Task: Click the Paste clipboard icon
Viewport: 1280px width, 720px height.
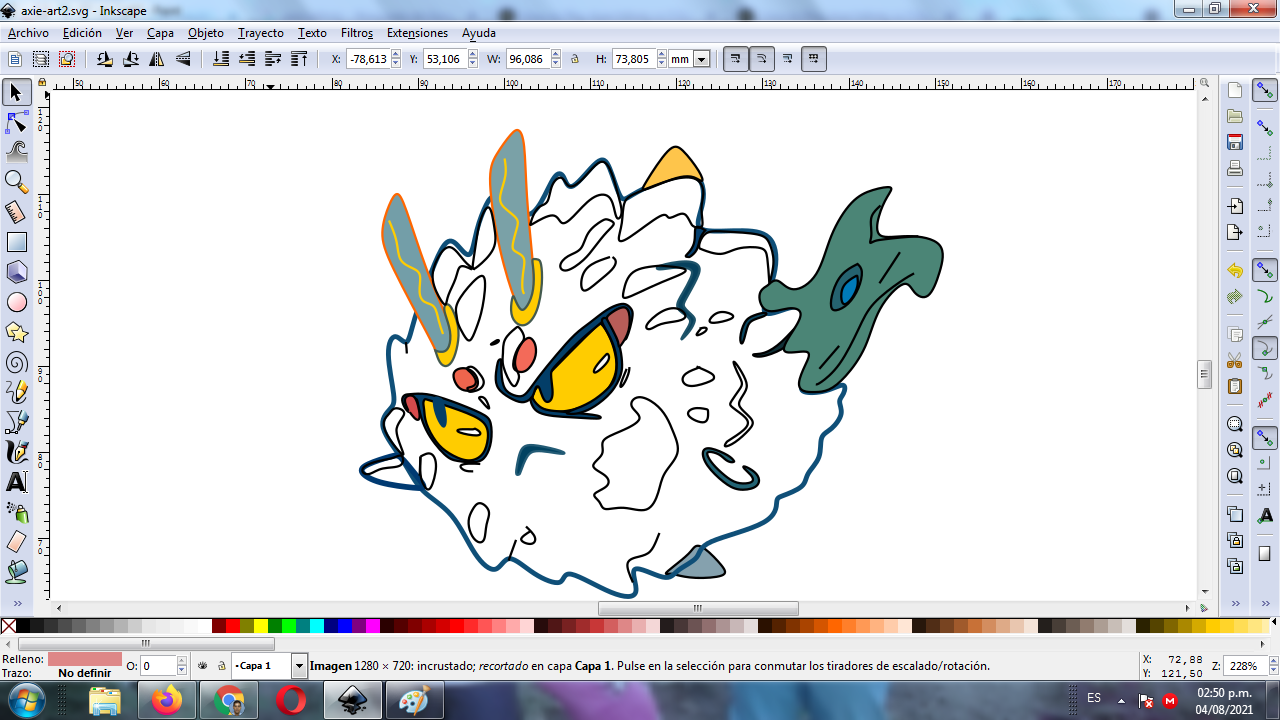Action: click(x=1235, y=386)
